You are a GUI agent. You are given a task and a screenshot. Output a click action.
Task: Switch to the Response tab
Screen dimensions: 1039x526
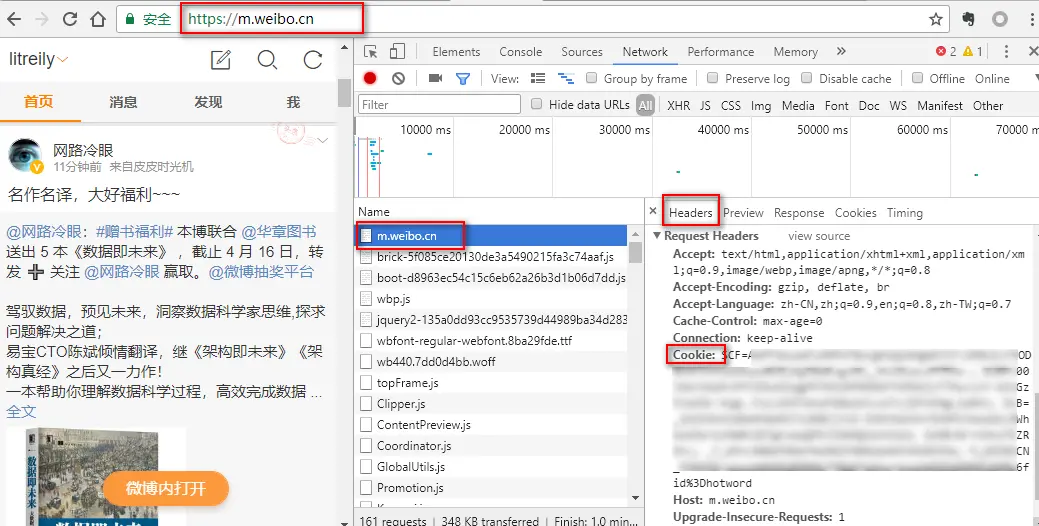[798, 213]
